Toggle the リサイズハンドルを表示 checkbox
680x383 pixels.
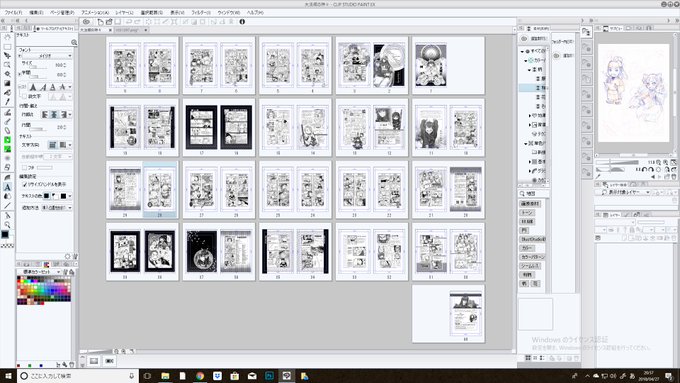[x=24, y=184]
